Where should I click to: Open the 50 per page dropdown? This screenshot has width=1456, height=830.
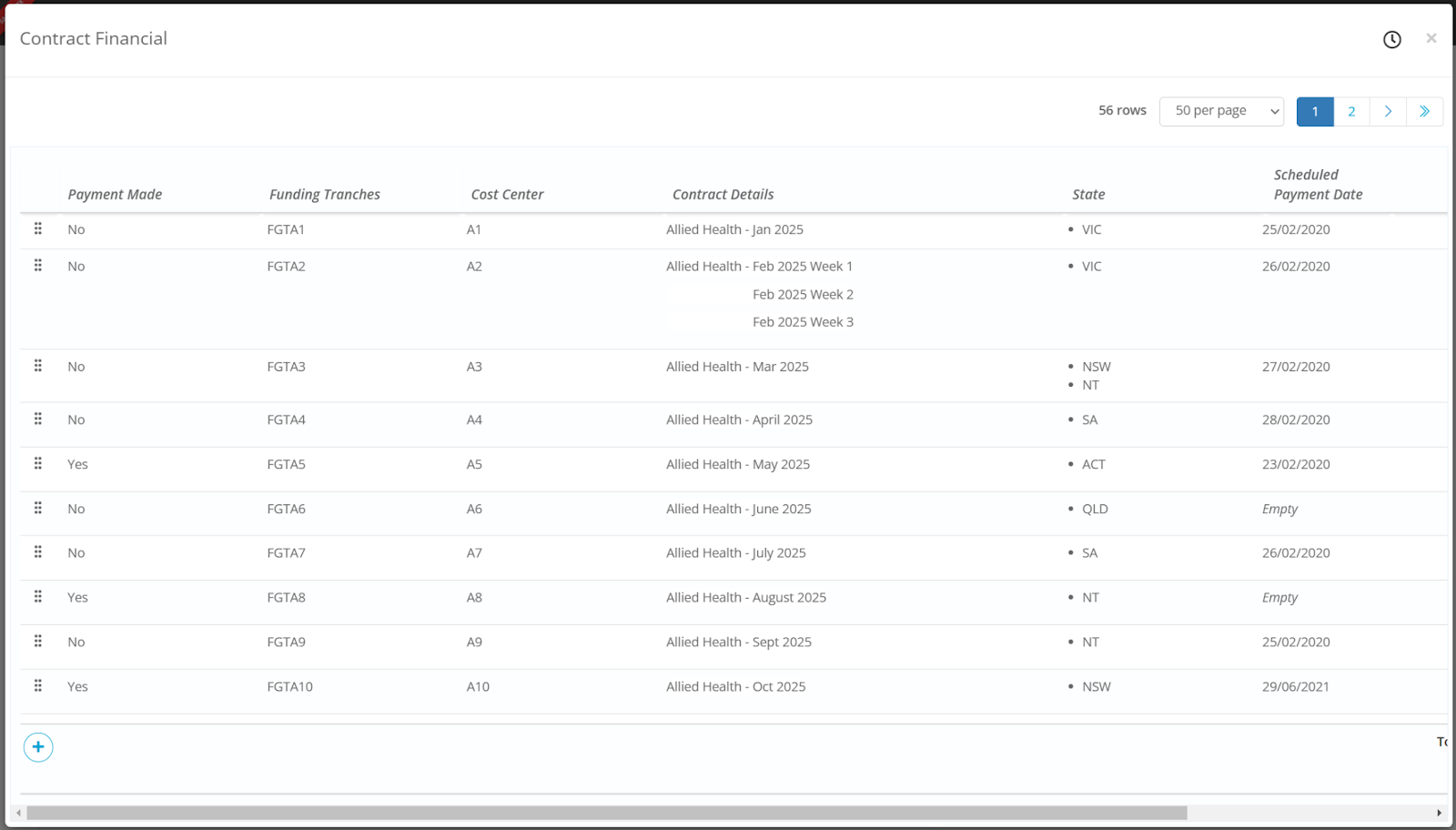[x=1221, y=110]
